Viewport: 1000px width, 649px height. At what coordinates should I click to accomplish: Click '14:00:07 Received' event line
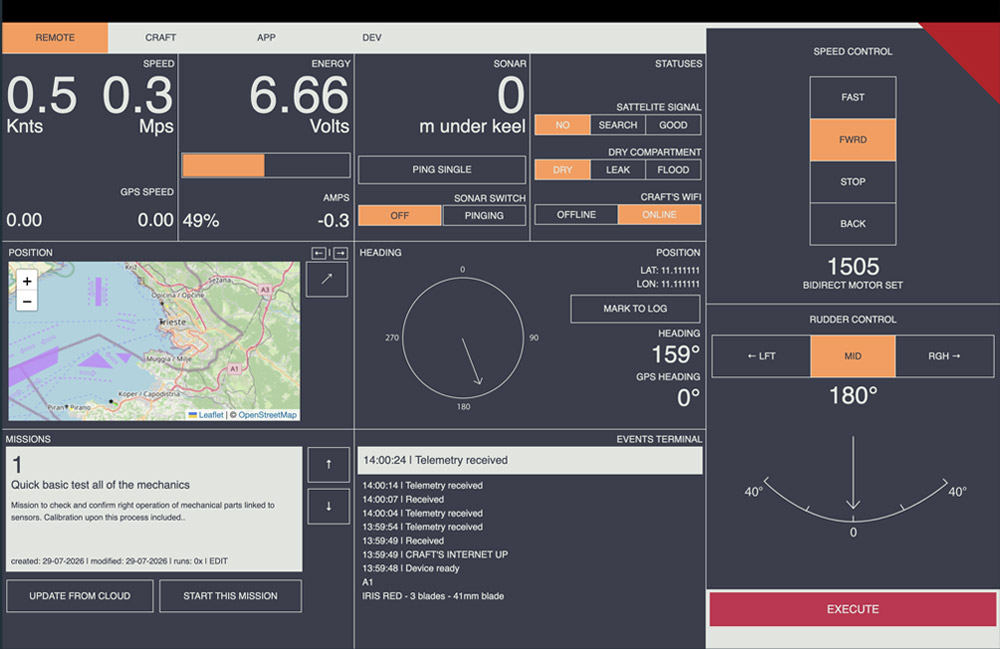click(403, 499)
